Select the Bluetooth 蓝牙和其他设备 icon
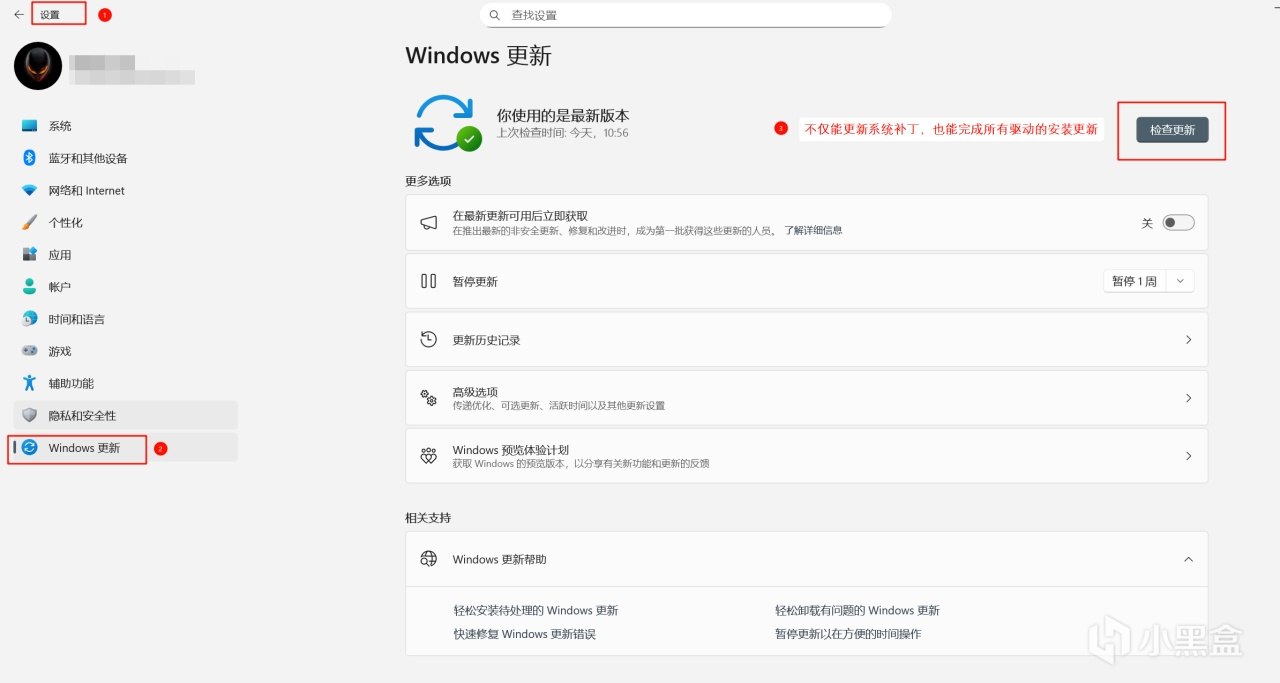 (x=29, y=158)
